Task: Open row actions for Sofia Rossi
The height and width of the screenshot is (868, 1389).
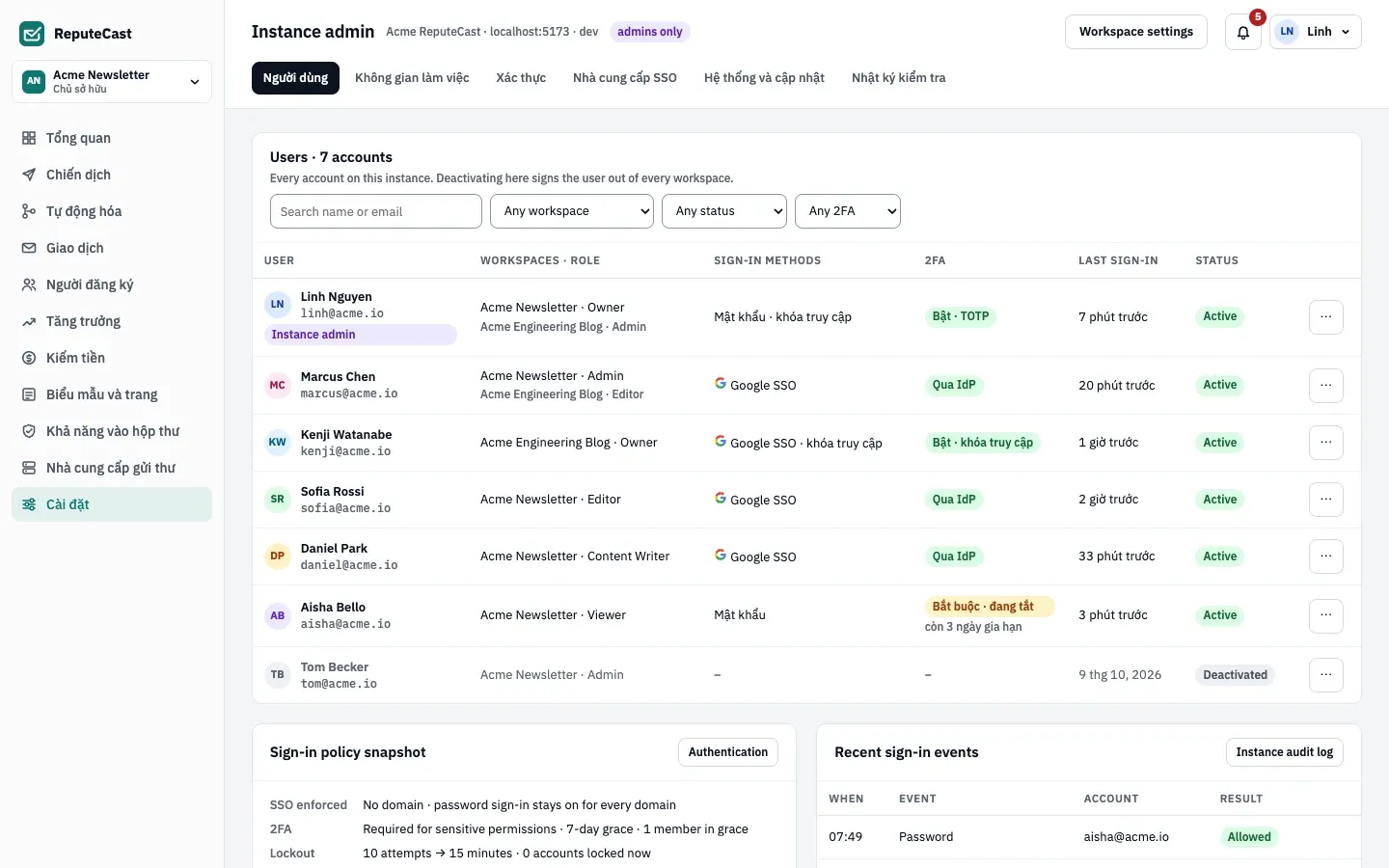Action: (x=1326, y=500)
